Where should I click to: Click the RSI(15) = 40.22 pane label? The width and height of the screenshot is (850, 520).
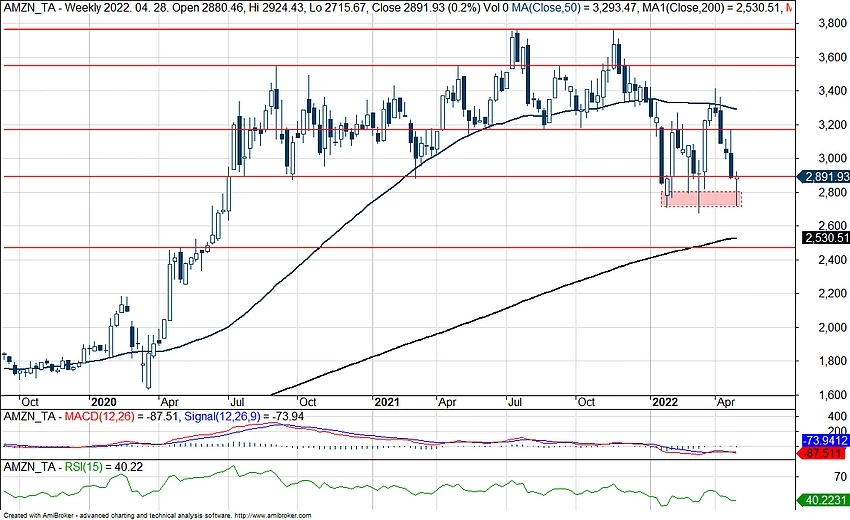point(104,467)
